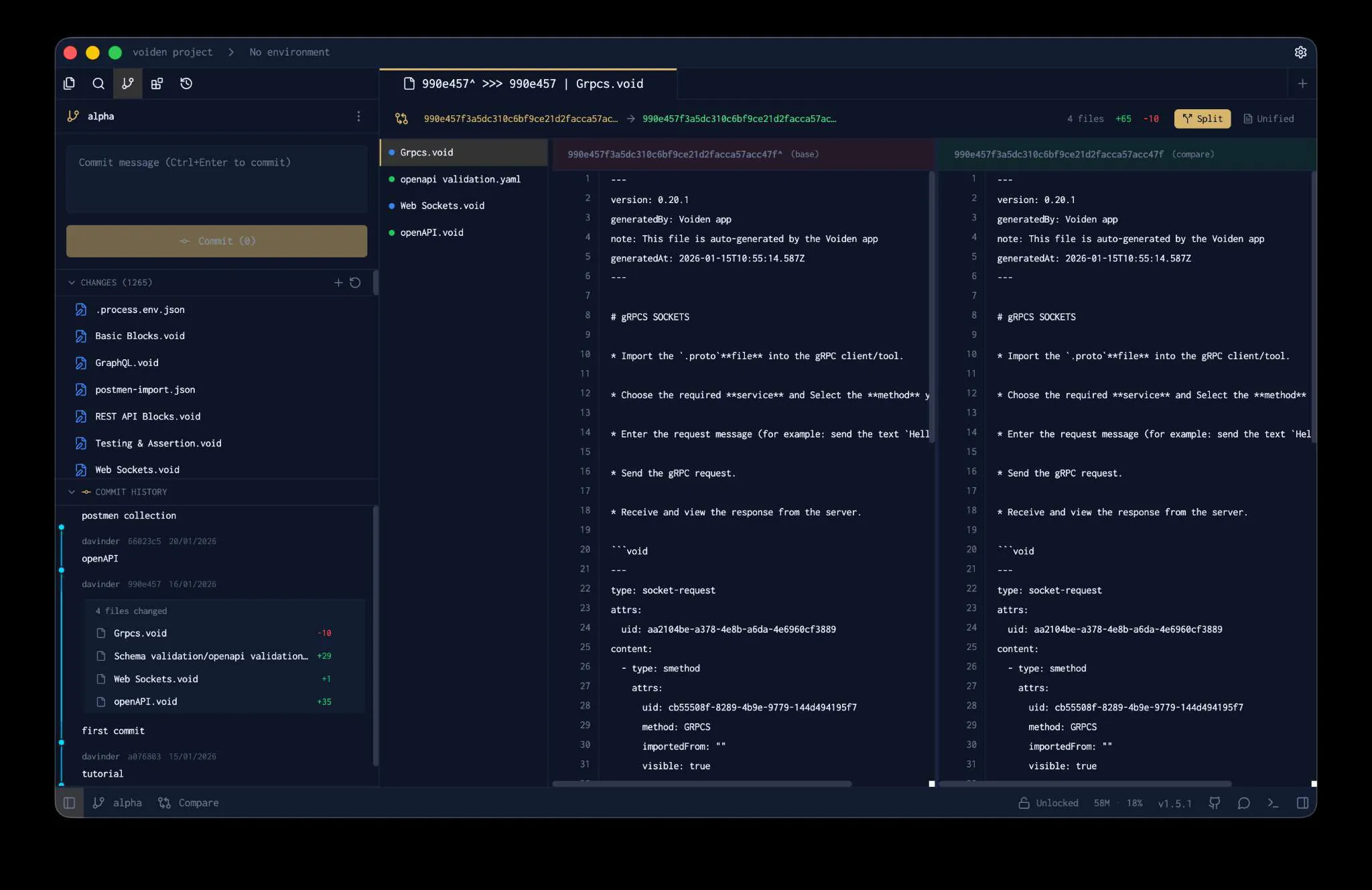Open the alpha branch options menu
Viewport: 1372px width, 890px height.
click(358, 117)
